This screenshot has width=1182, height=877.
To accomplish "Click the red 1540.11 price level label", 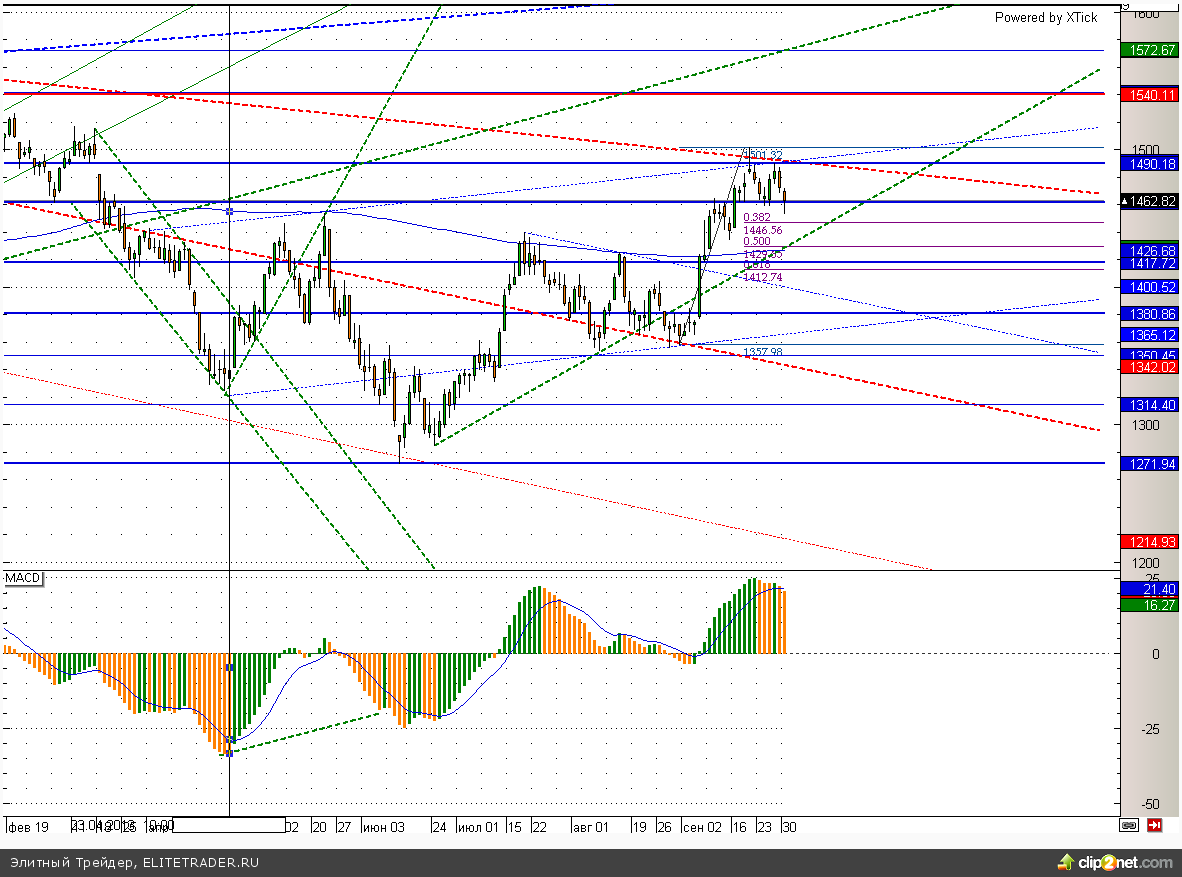I will (1150, 95).
